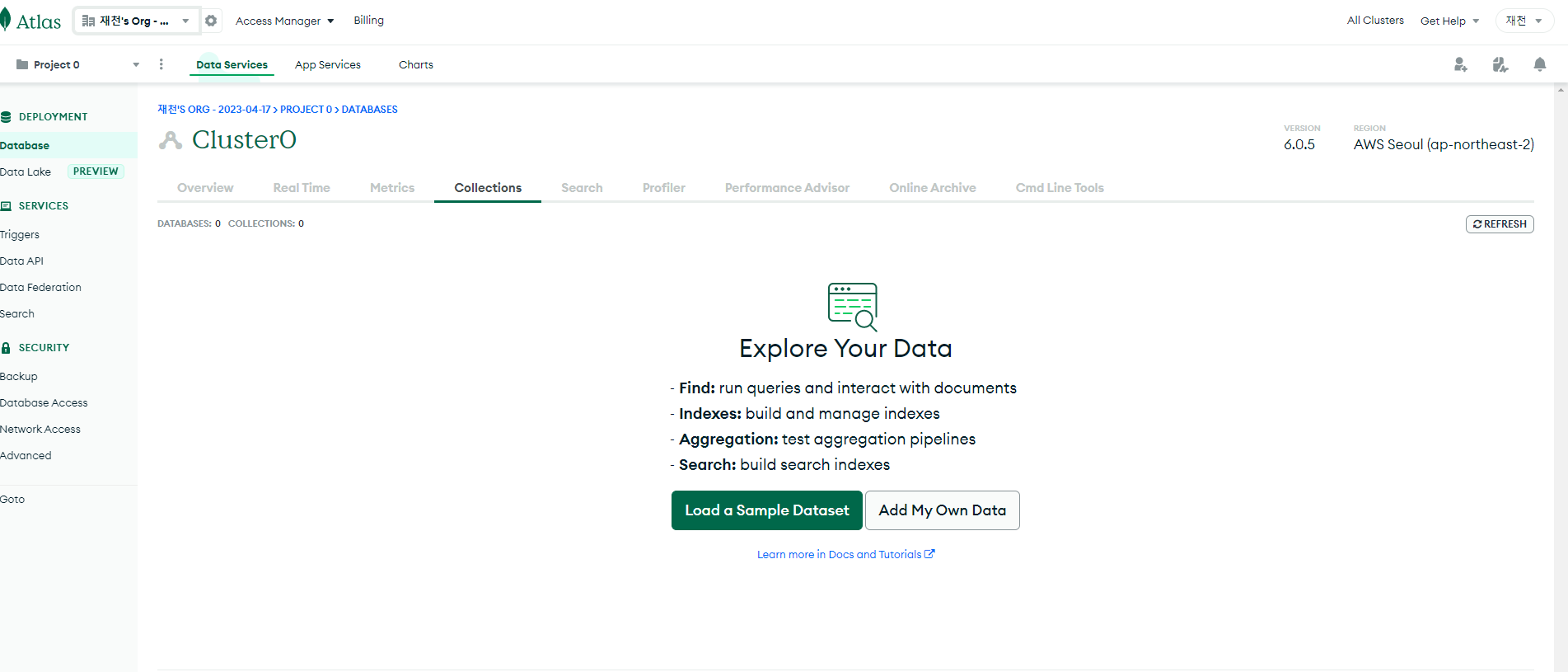Open Database Access in the sidebar
This screenshot has width=1568, height=672.
(x=44, y=403)
